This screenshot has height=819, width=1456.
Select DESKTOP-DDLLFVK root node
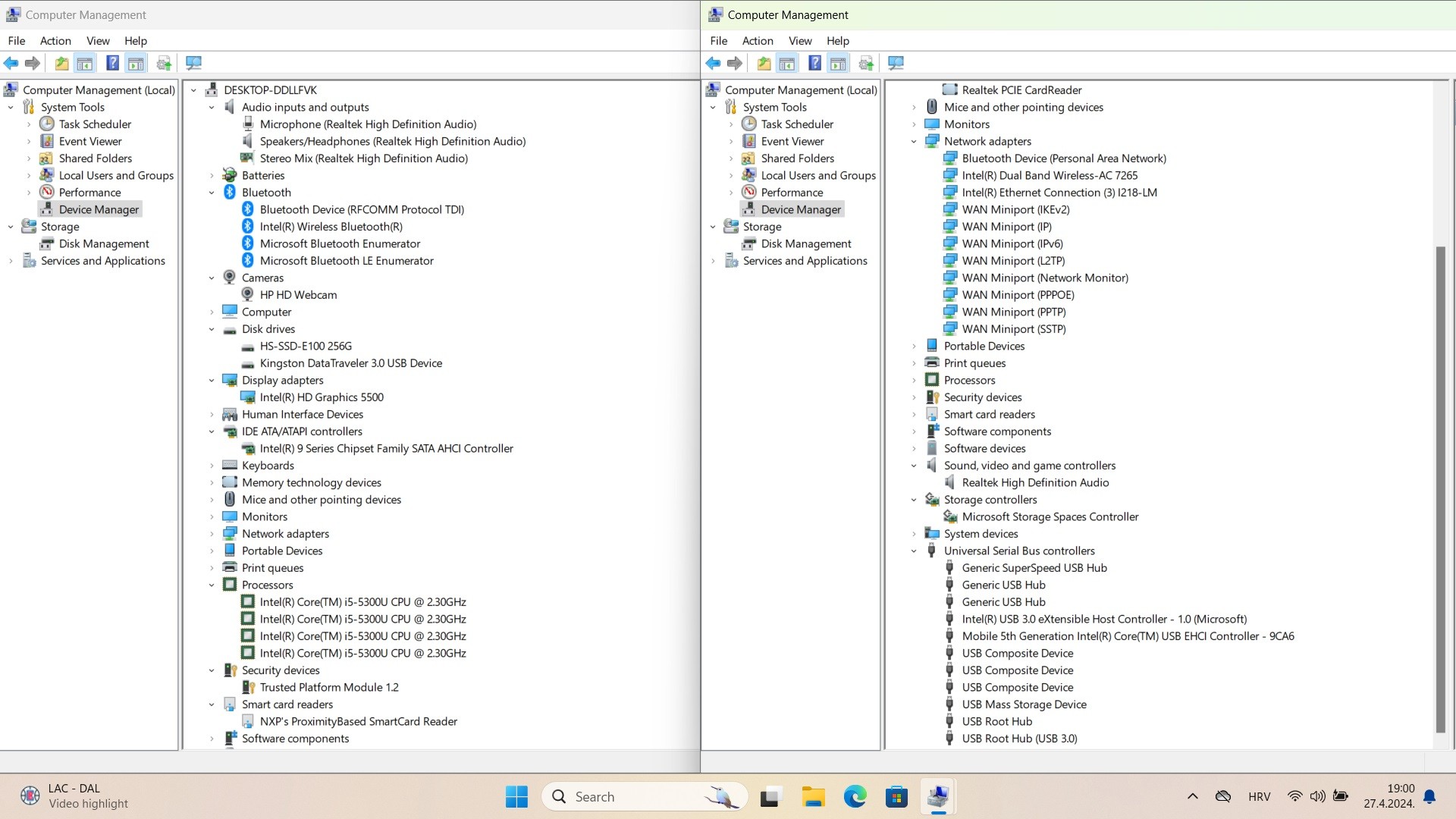pos(270,90)
